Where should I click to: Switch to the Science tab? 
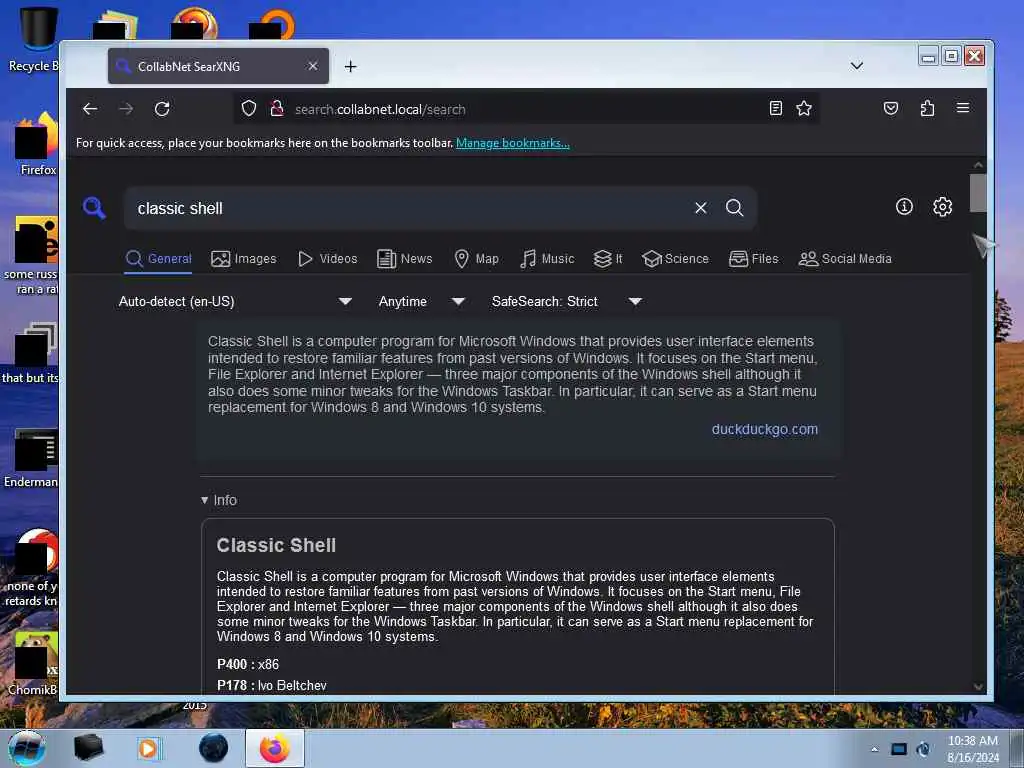coord(675,259)
